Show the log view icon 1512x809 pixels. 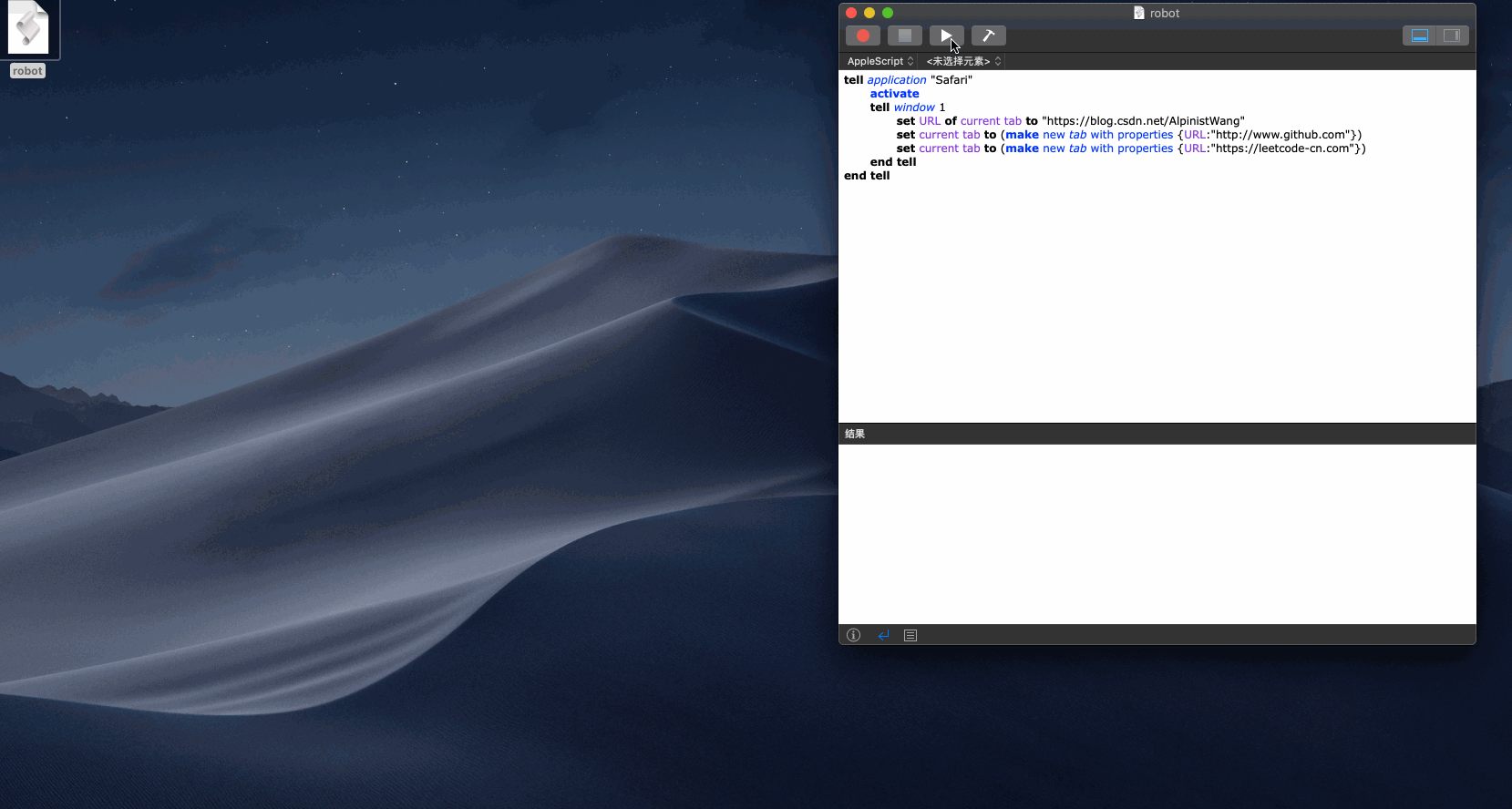(x=910, y=635)
